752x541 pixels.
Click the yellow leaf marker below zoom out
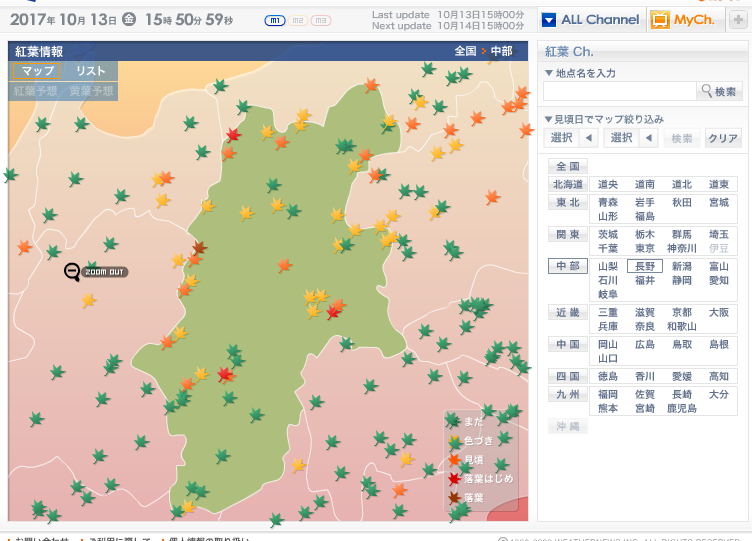pyautogui.click(x=88, y=300)
